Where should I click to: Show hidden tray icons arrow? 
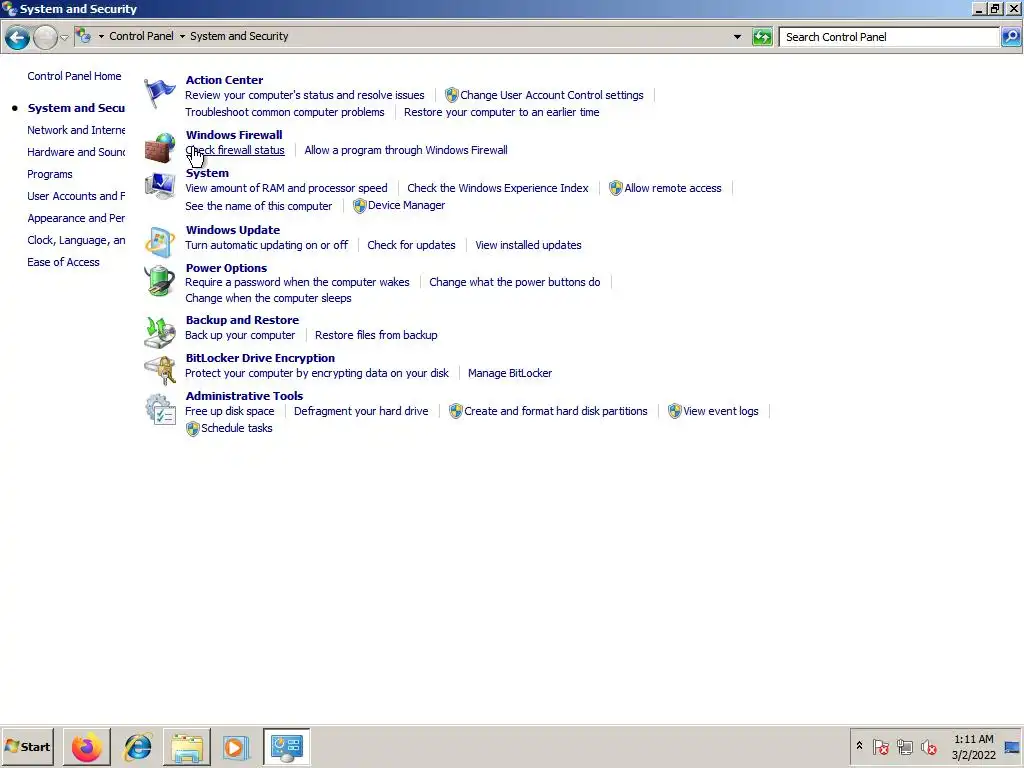[x=859, y=746]
